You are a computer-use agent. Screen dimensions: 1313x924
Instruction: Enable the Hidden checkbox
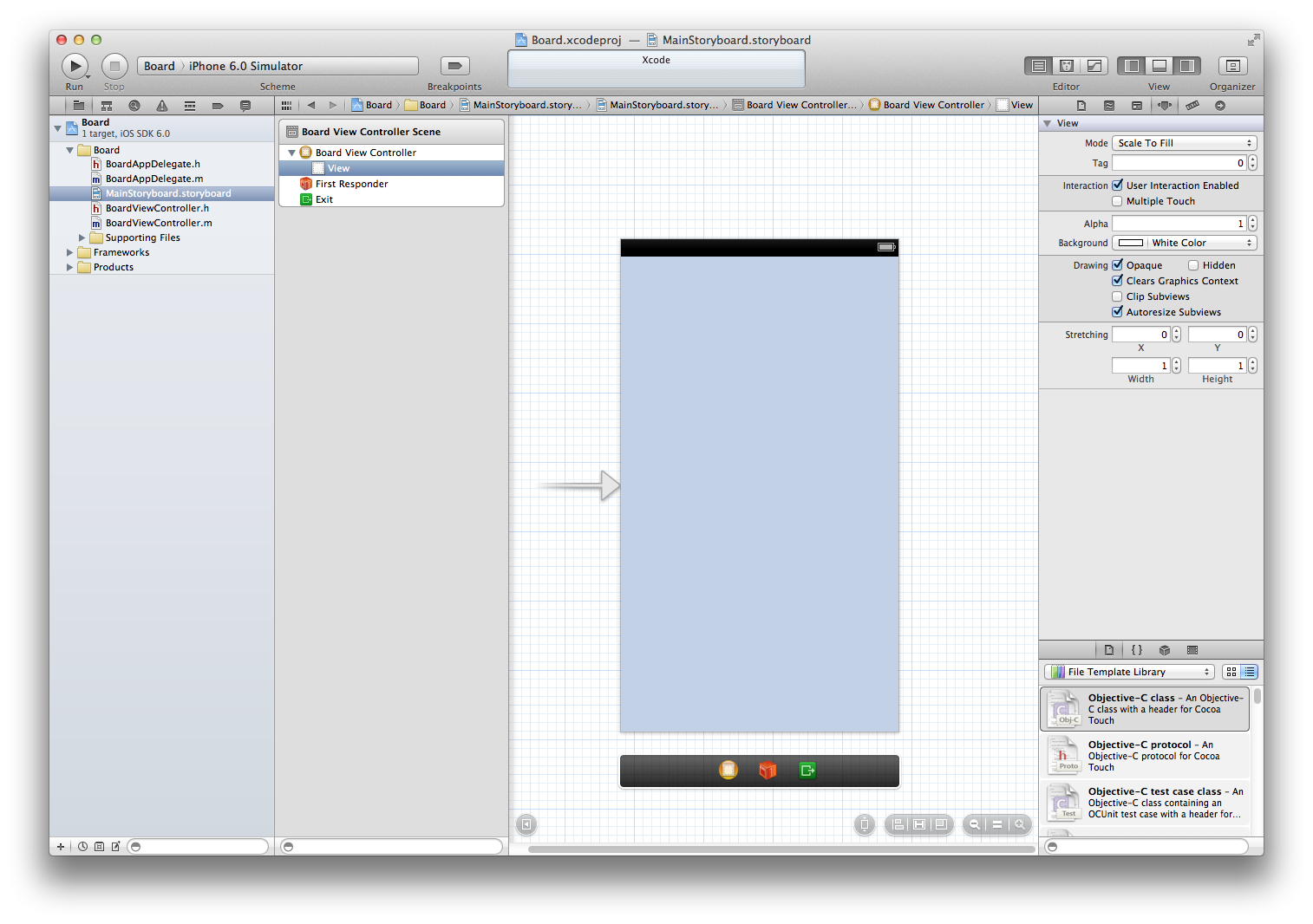click(x=1193, y=265)
